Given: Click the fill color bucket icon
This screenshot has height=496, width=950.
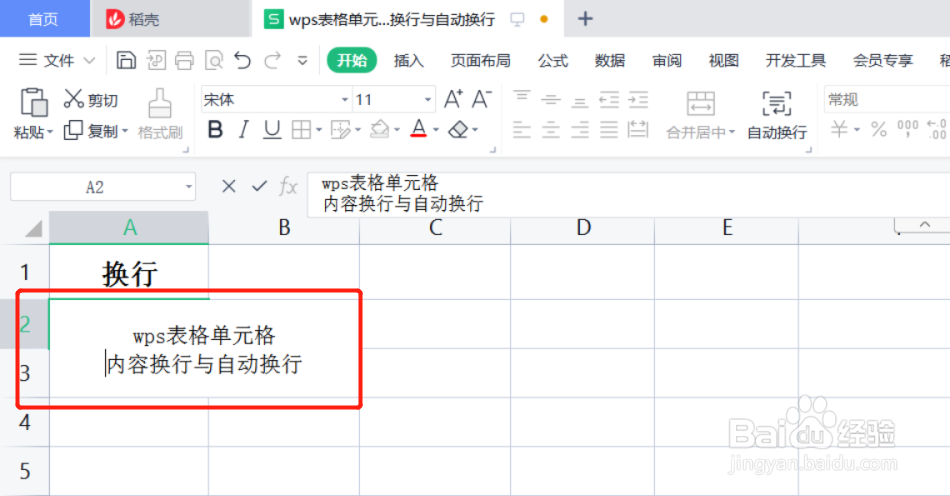Looking at the screenshot, I should [380, 129].
